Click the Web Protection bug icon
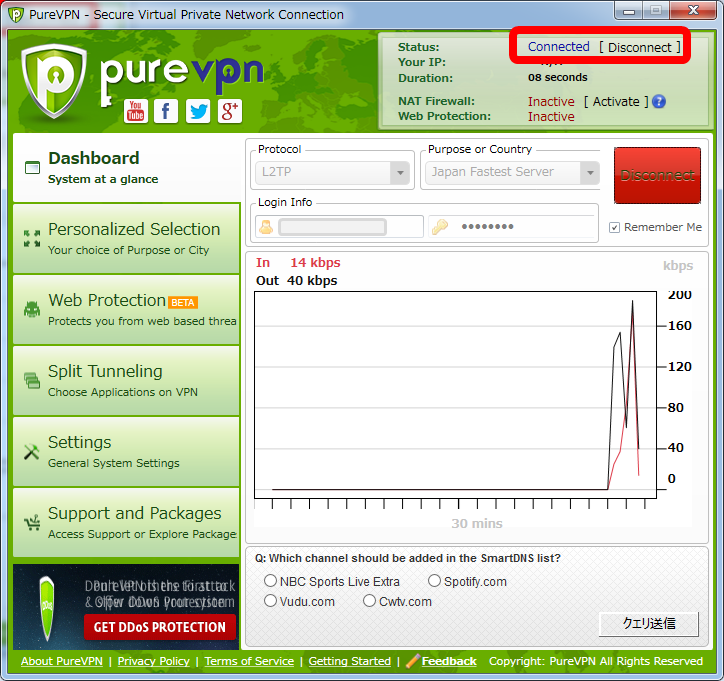This screenshot has width=724, height=681. tap(32, 309)
